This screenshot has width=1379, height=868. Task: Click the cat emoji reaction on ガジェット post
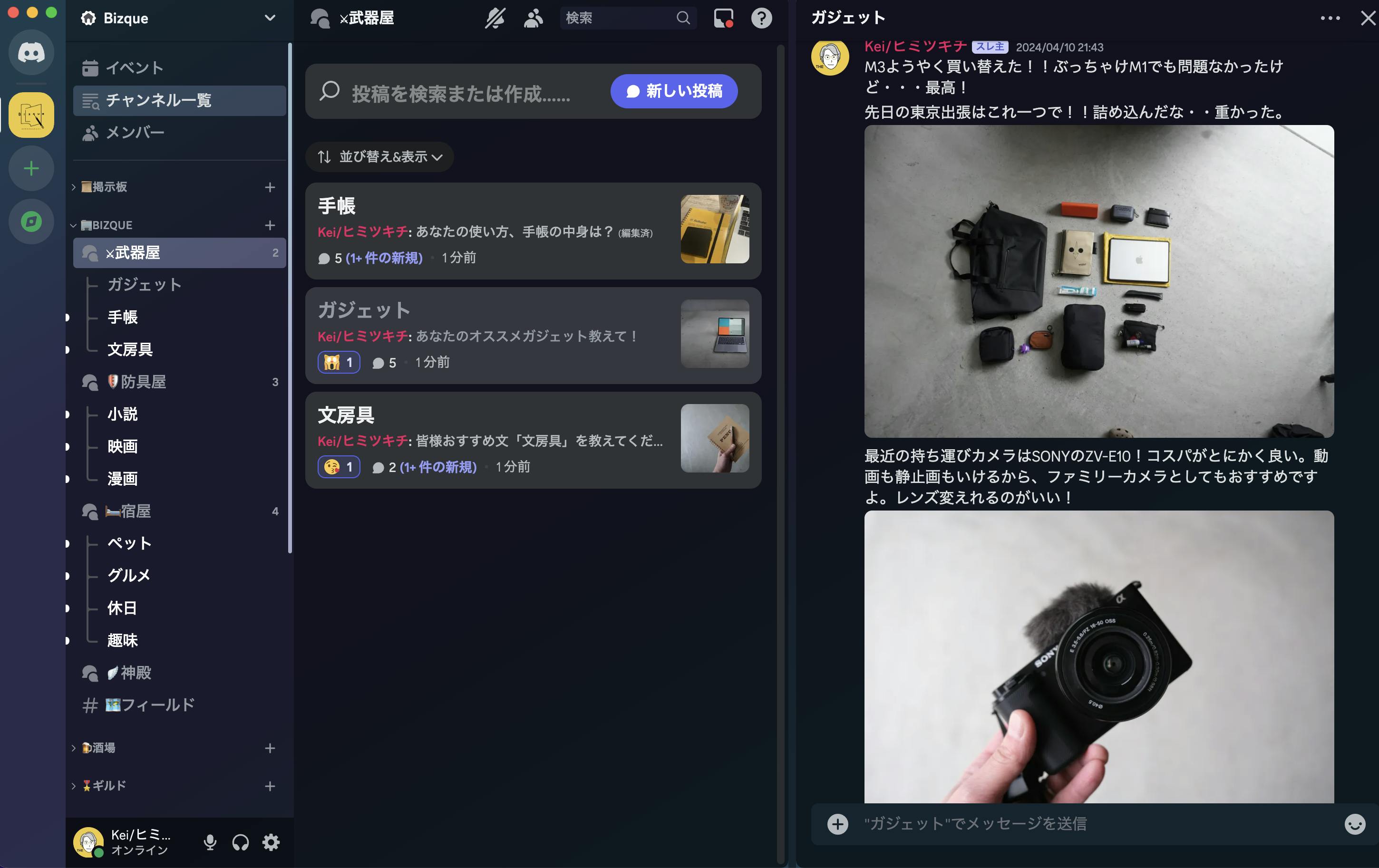(339, 362)
